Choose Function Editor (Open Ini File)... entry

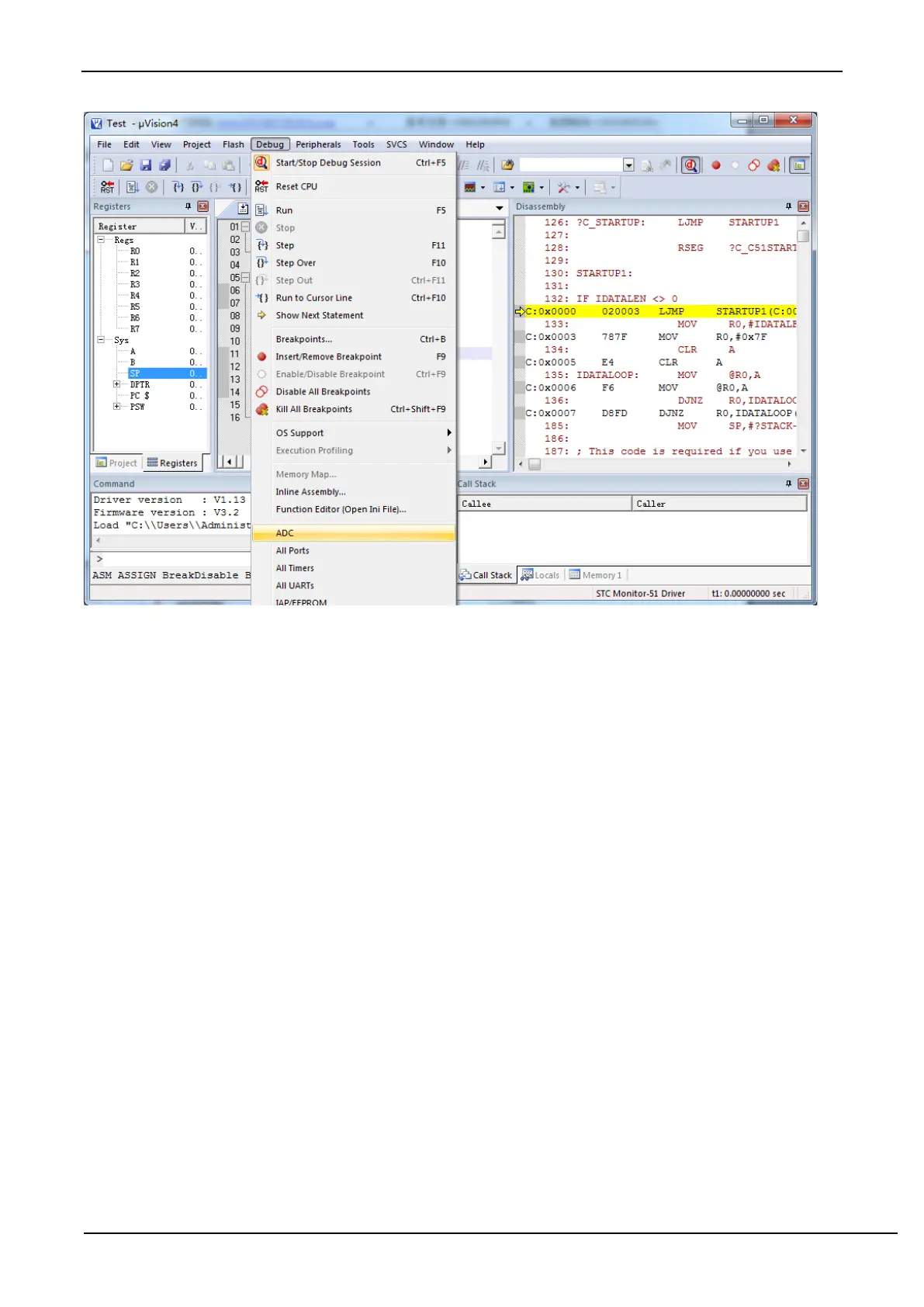tap(354, 509)
